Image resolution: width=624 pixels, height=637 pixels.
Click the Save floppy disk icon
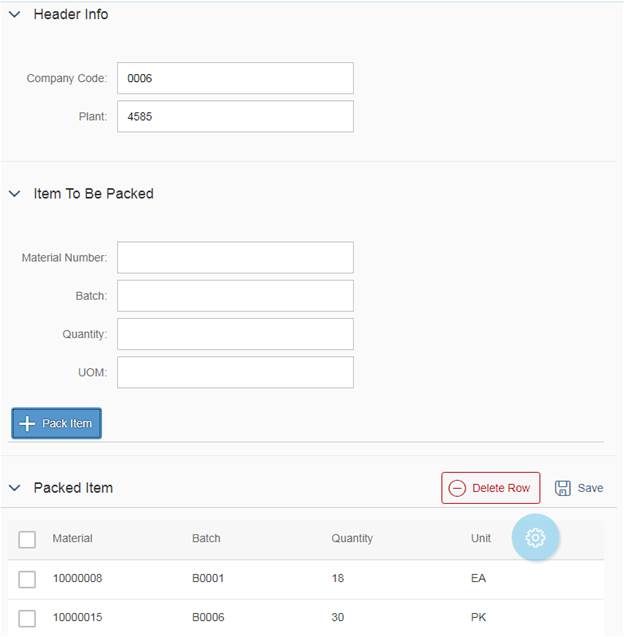pos(562,488)
